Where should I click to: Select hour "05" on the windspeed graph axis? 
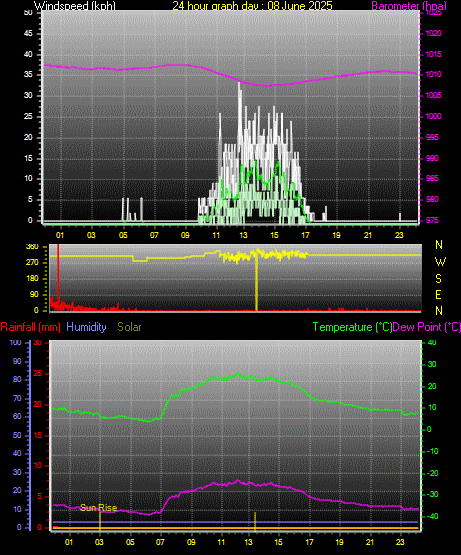(x=123, y=235)
